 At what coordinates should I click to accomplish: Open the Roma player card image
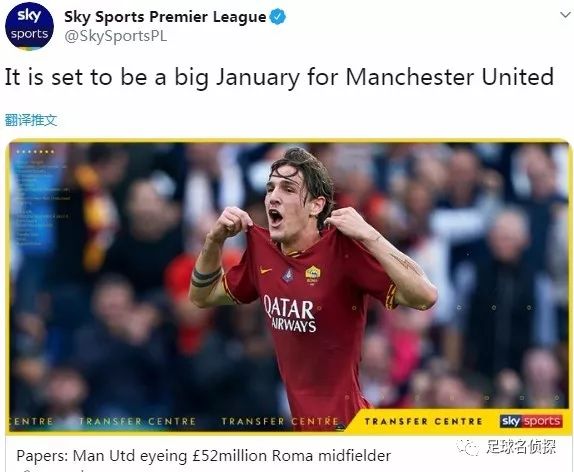coord(290,287)
